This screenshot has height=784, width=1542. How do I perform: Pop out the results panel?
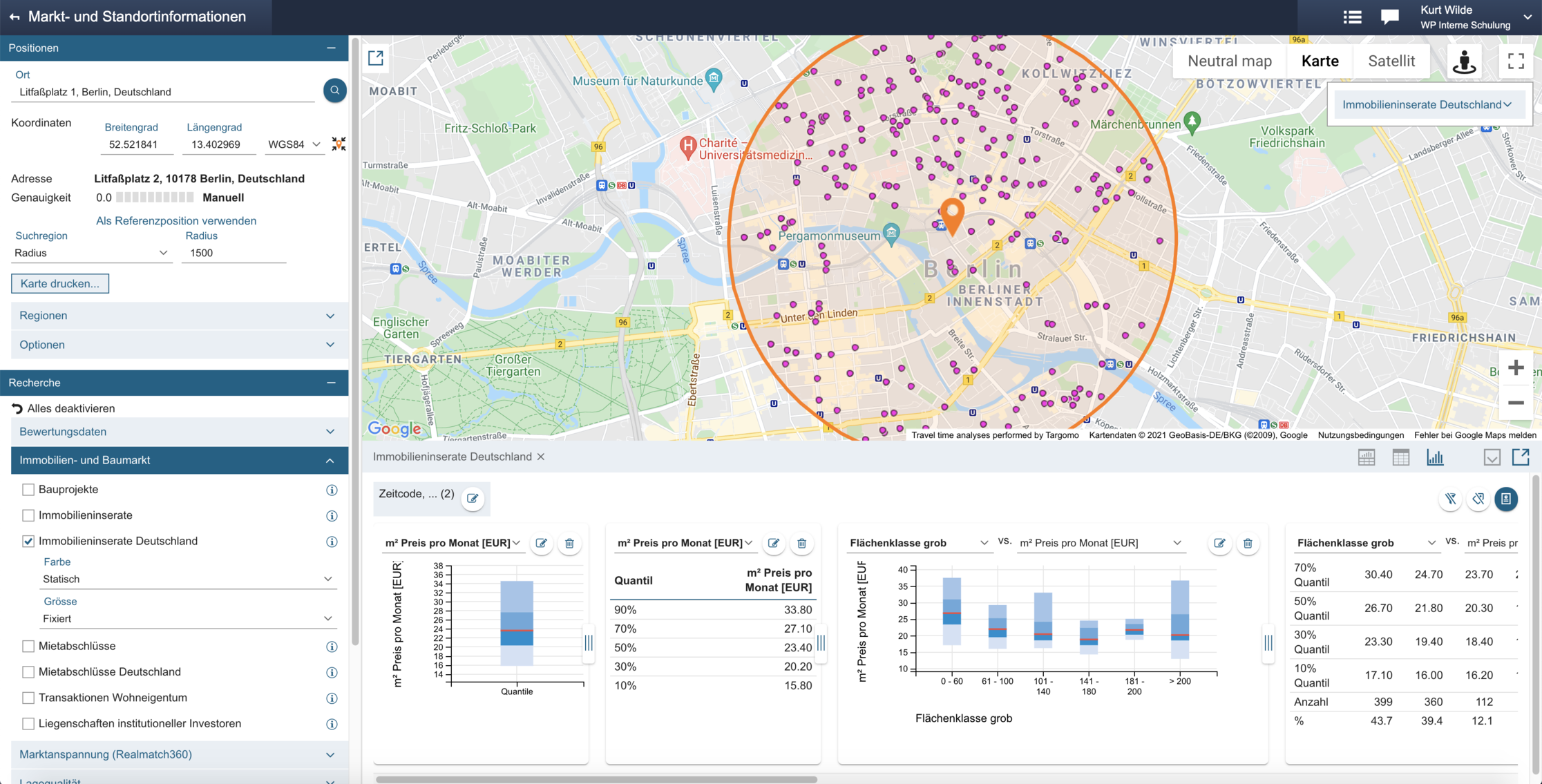click(x=1521, y=457)
